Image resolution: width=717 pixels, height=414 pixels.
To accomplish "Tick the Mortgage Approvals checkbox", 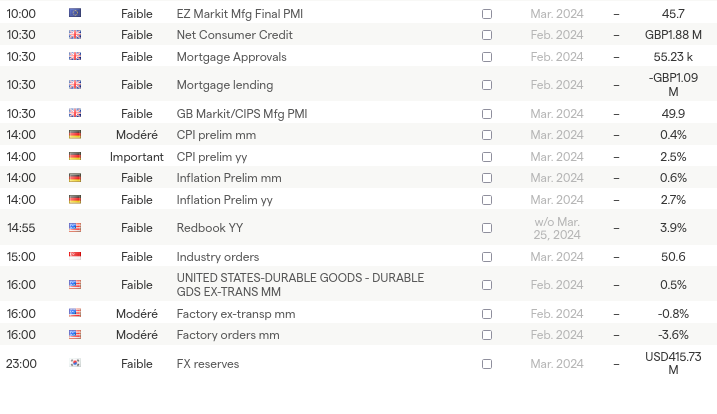I will 487,57.
